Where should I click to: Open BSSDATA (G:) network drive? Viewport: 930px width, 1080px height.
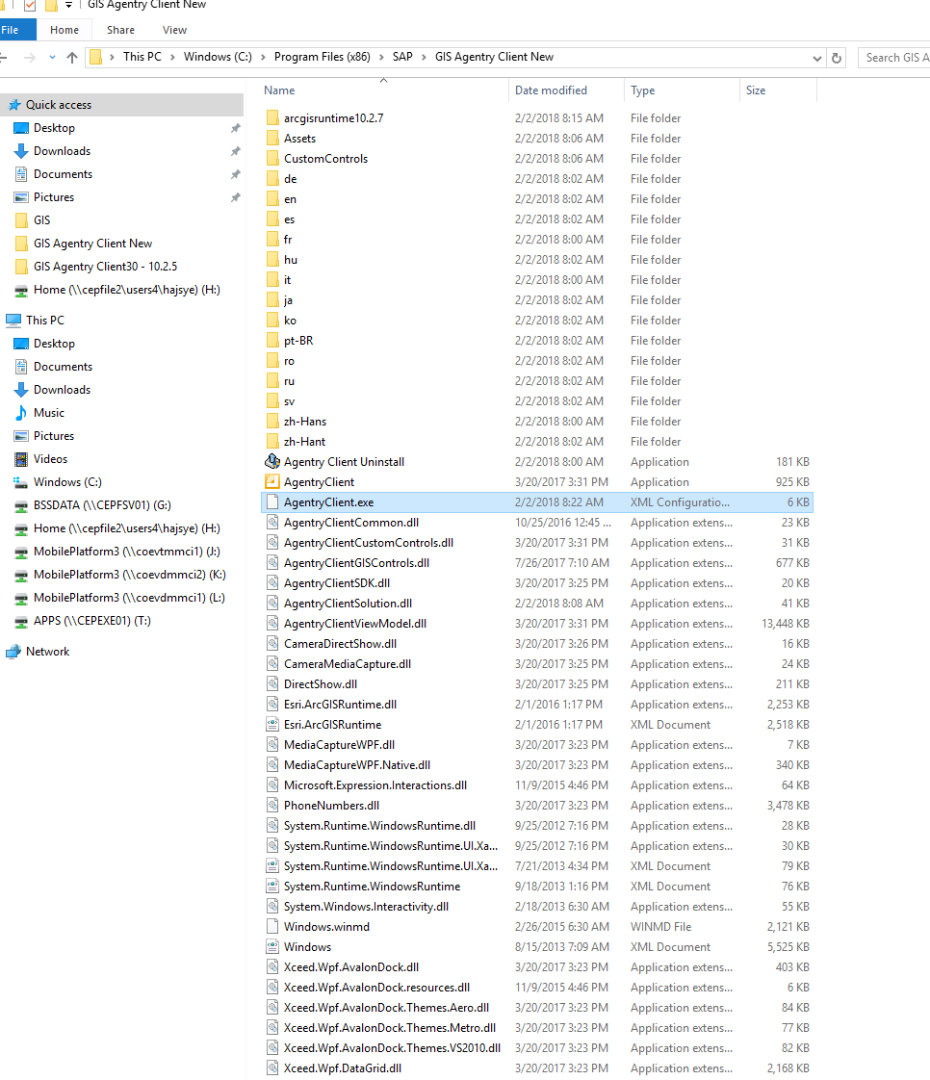click(102, 505)
